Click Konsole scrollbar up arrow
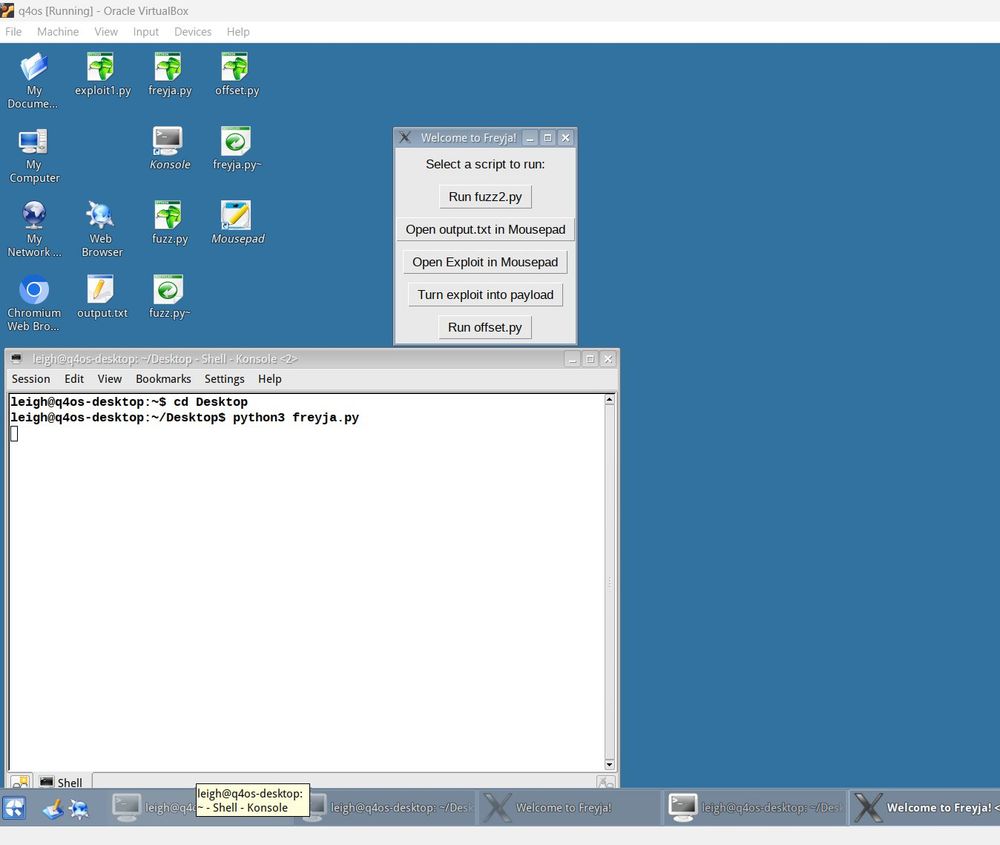 tap(609, 400)
